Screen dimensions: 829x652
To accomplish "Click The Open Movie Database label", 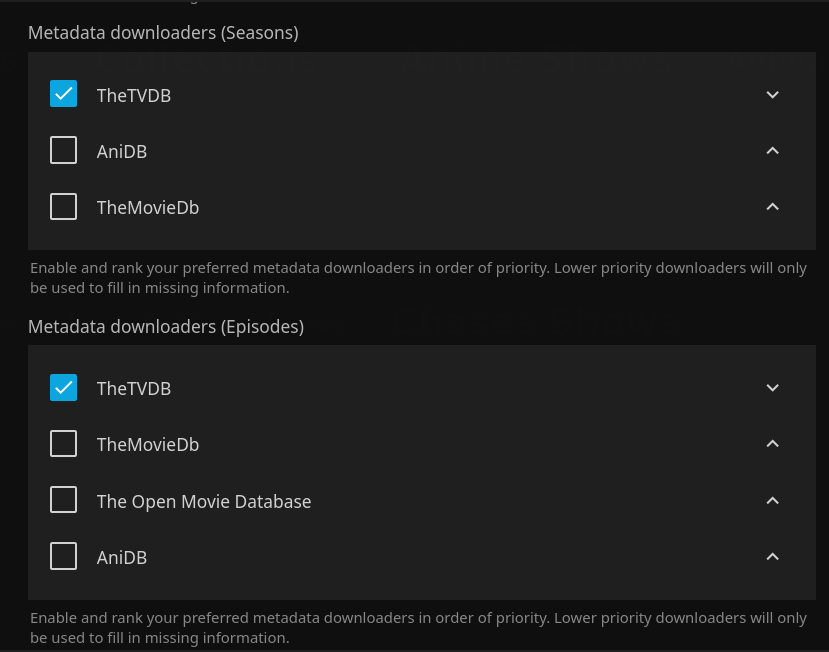I will point(204,501).
